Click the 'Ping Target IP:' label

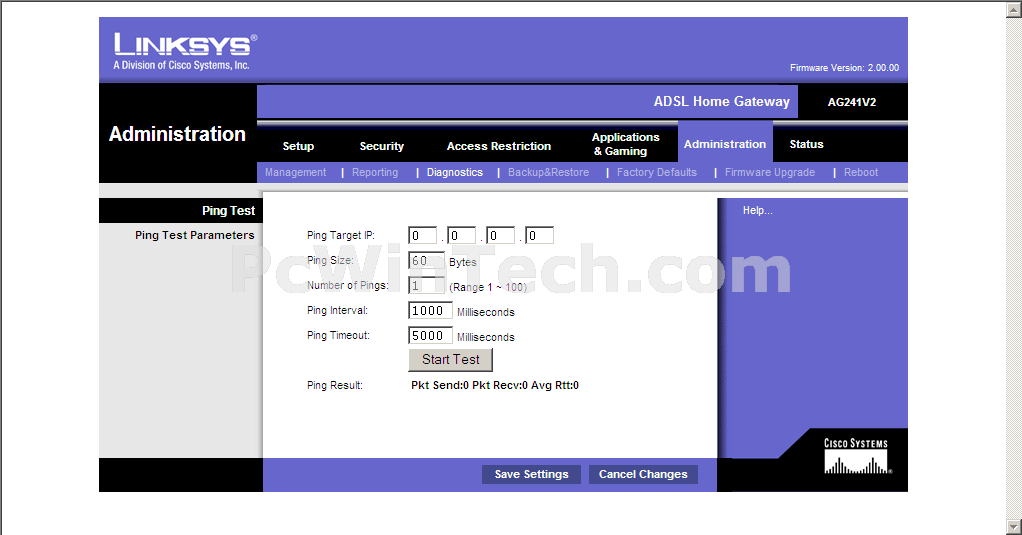click(340, 235)
